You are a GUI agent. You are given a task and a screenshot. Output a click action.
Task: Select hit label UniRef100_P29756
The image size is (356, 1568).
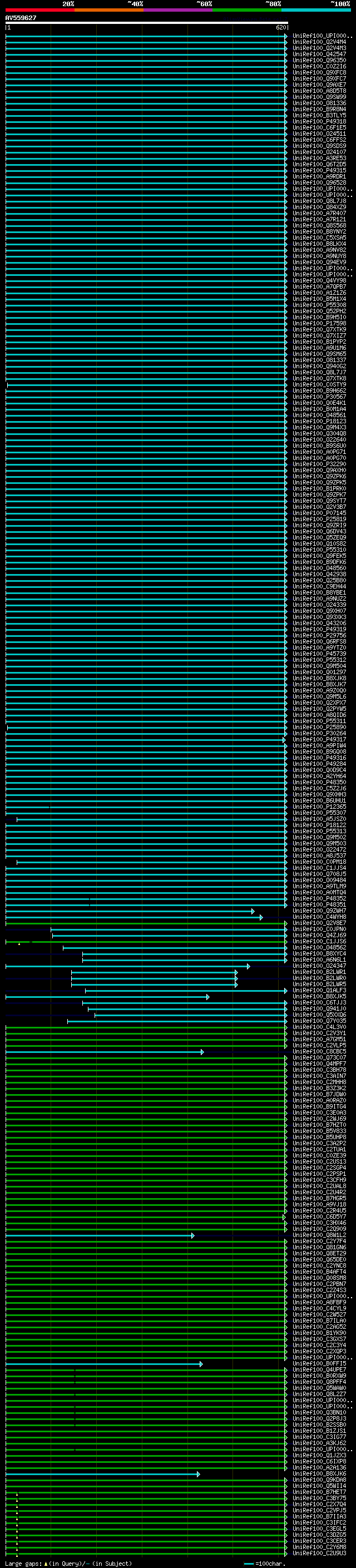319,635
